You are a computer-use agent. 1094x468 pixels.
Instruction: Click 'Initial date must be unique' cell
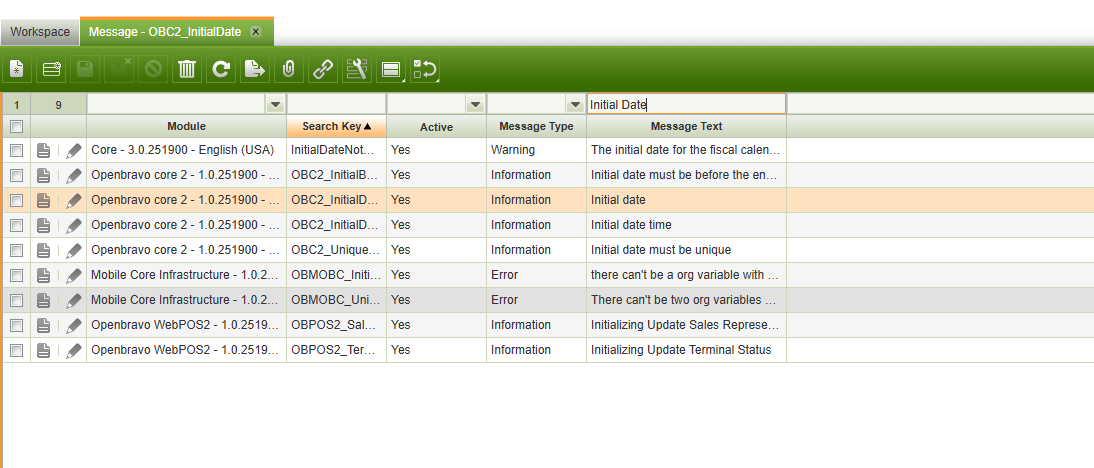(x=687, y=250)
